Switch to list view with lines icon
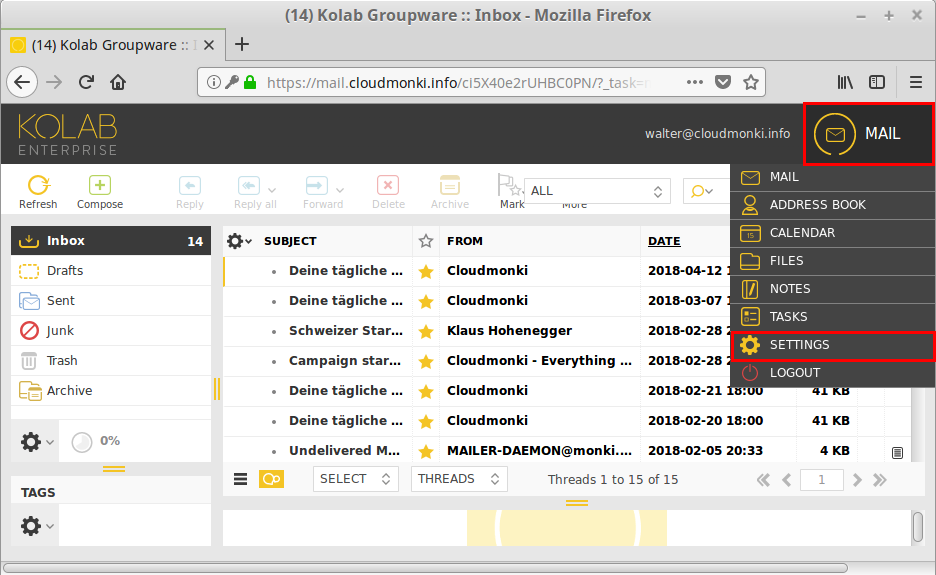Screen dimensions: 936x575 [x=241, y=479]
